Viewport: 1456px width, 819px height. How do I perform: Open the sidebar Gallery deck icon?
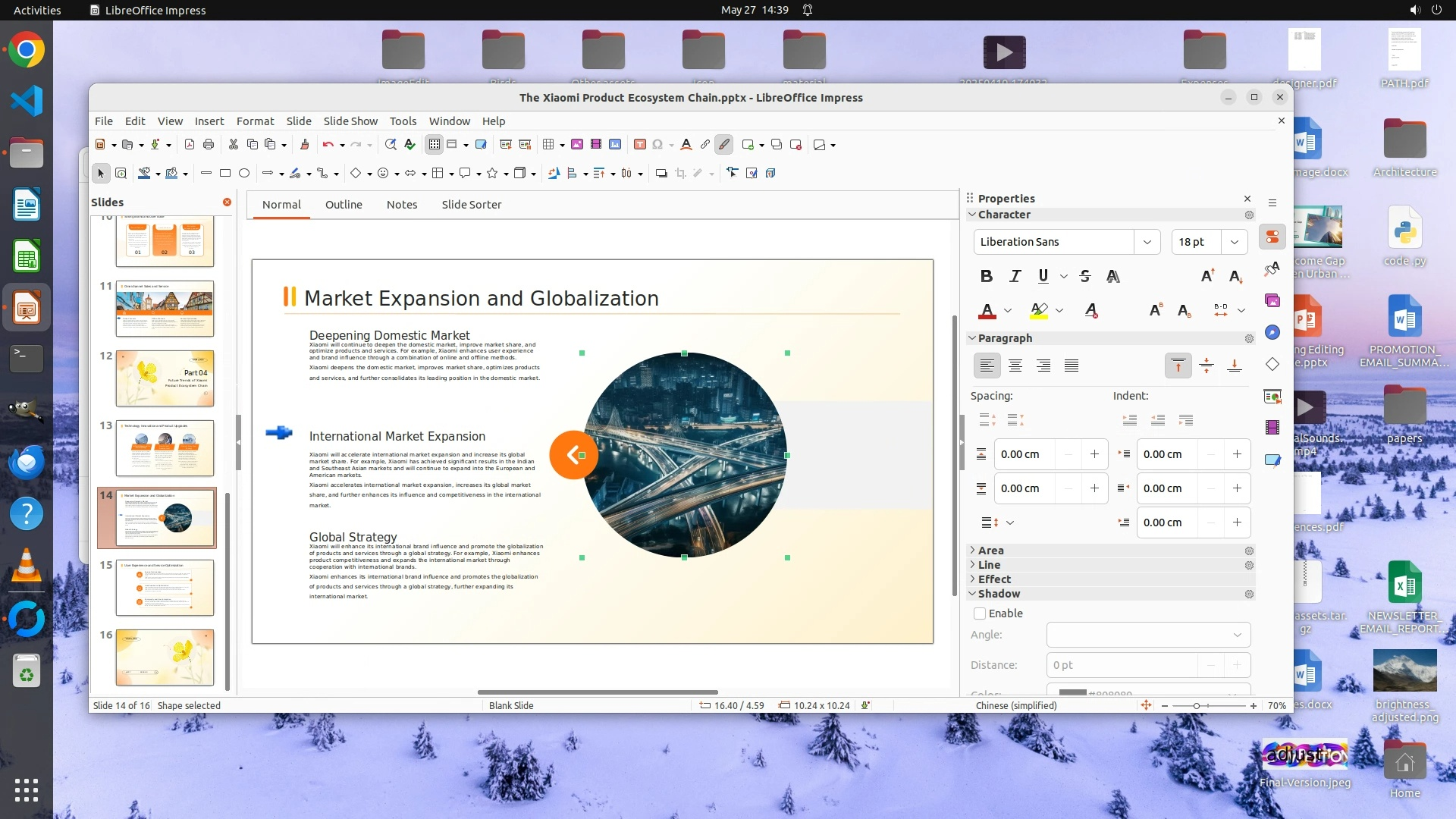[1272, 301]
